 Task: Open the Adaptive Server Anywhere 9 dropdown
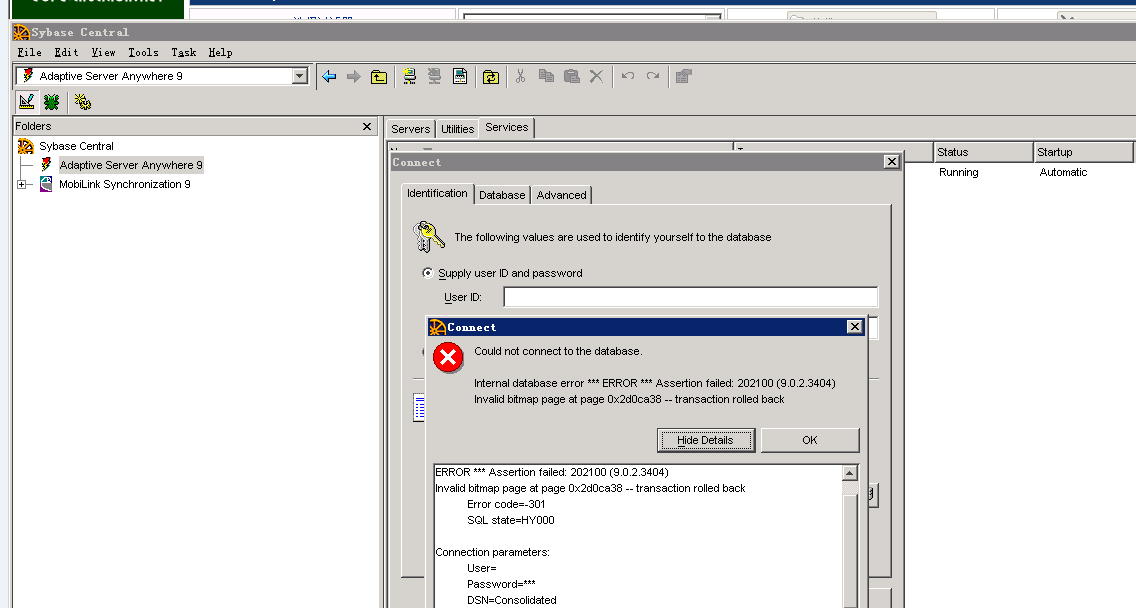299,76
